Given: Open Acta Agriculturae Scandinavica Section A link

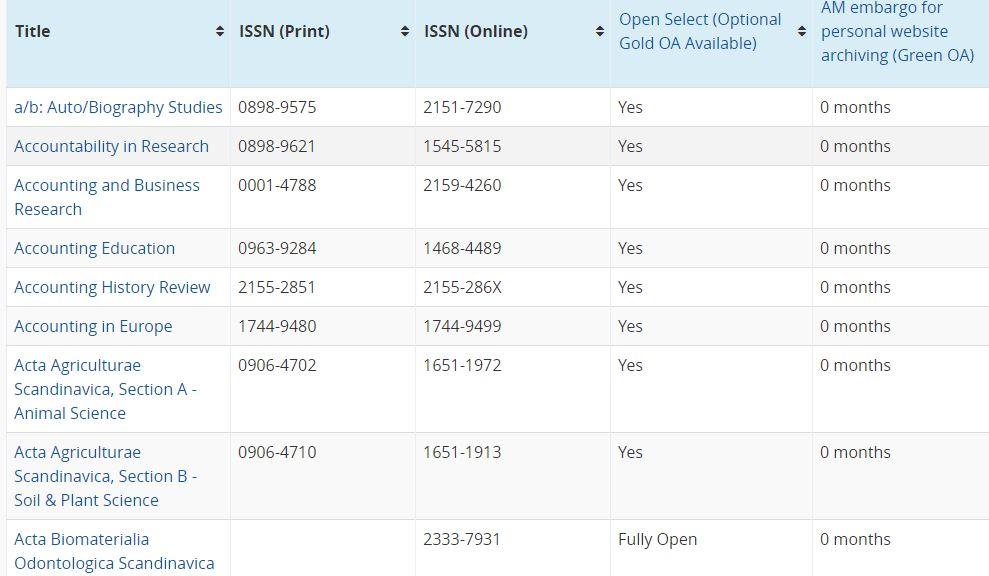Looking at the screenshot, I should pyautogui.click(x=105, y=389).
